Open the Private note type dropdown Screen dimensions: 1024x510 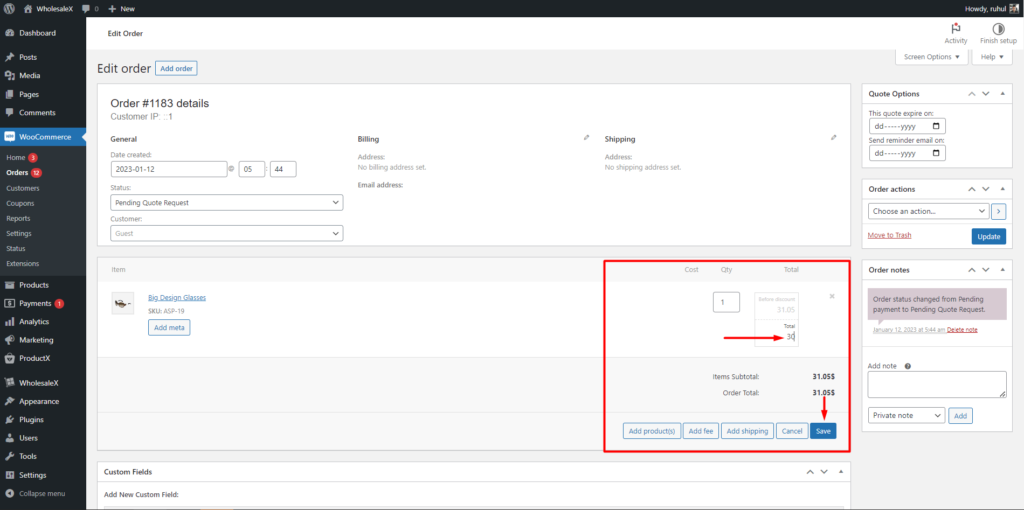(x=906, y=415)
